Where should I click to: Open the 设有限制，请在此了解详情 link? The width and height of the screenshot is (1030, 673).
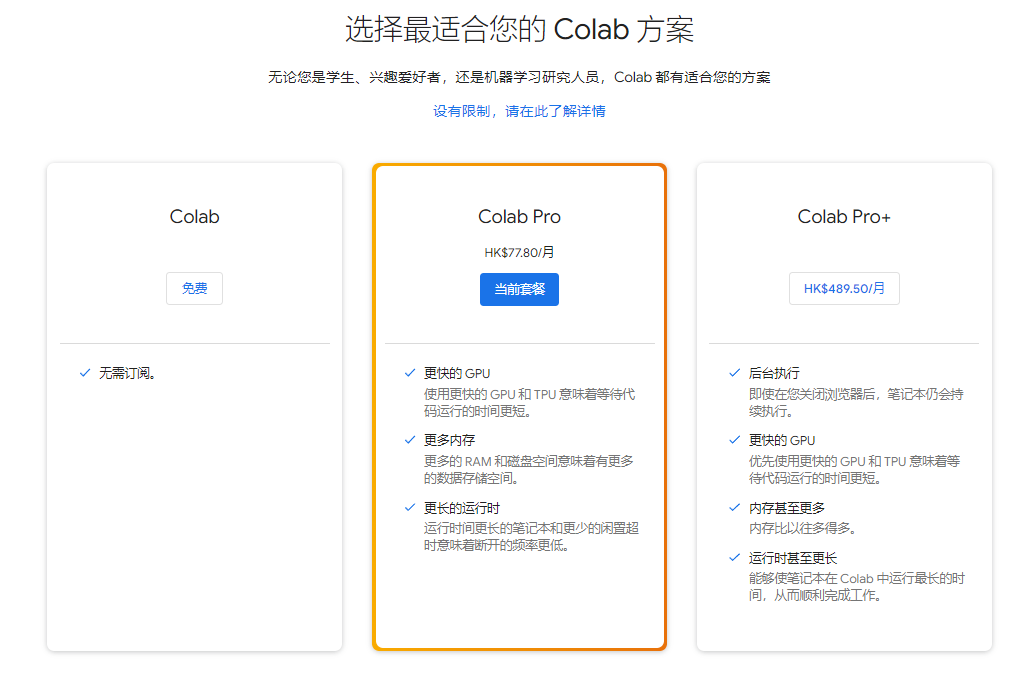(519, 111)
